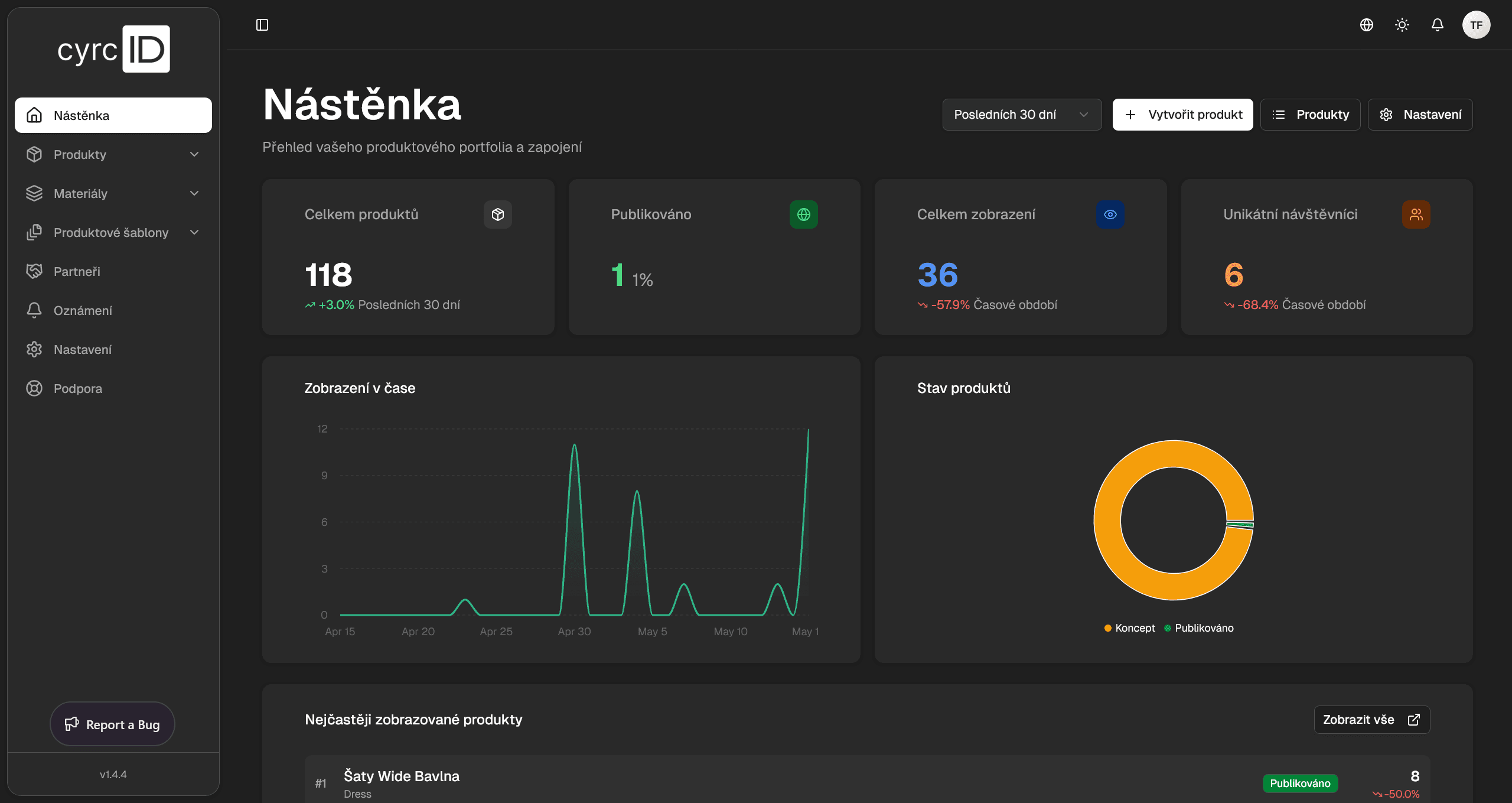Viewport: 1512px width, 803px height.
Task: Click the +3.0% trend text
Action: pyautogui.click(x=336, y=305)
